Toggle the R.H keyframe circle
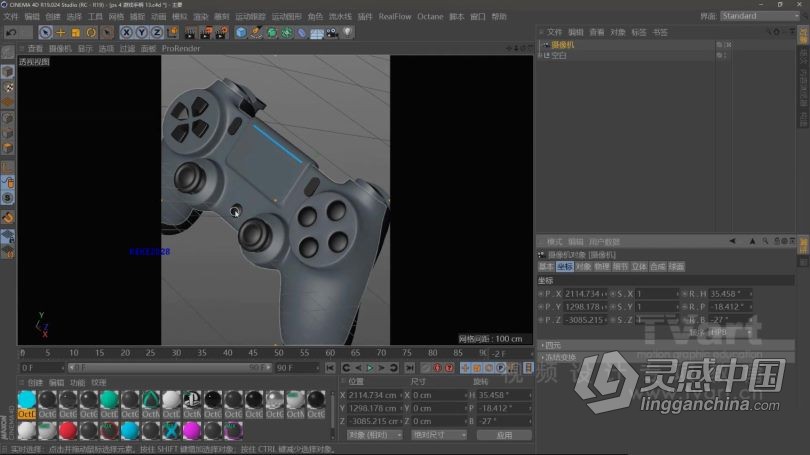The height and width of the screenshot is (455, 810). point(685,293)
